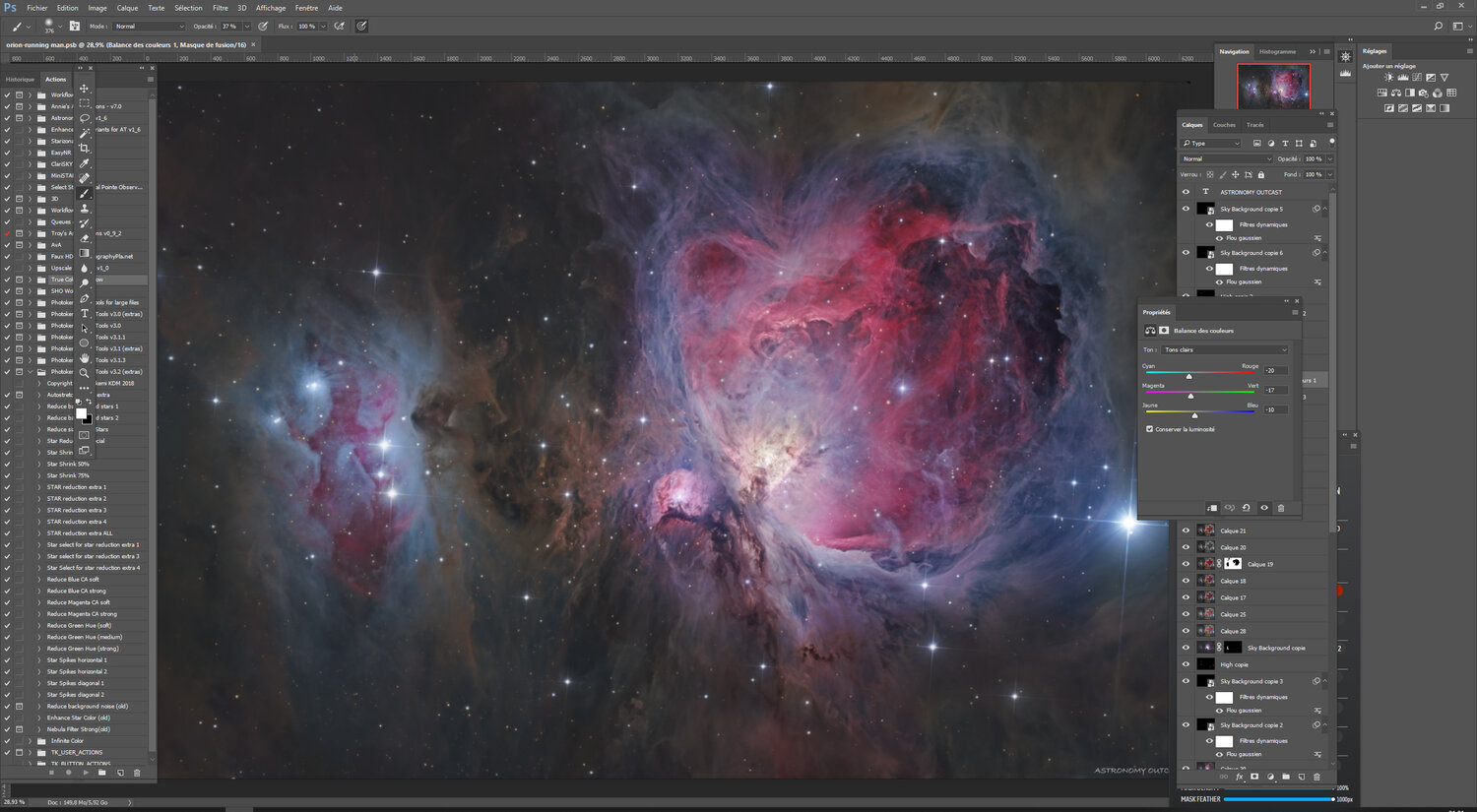Screen dimensions: 1477x812
Task: Select the STAR reduction extra 1 action
Action: [77, 487]
